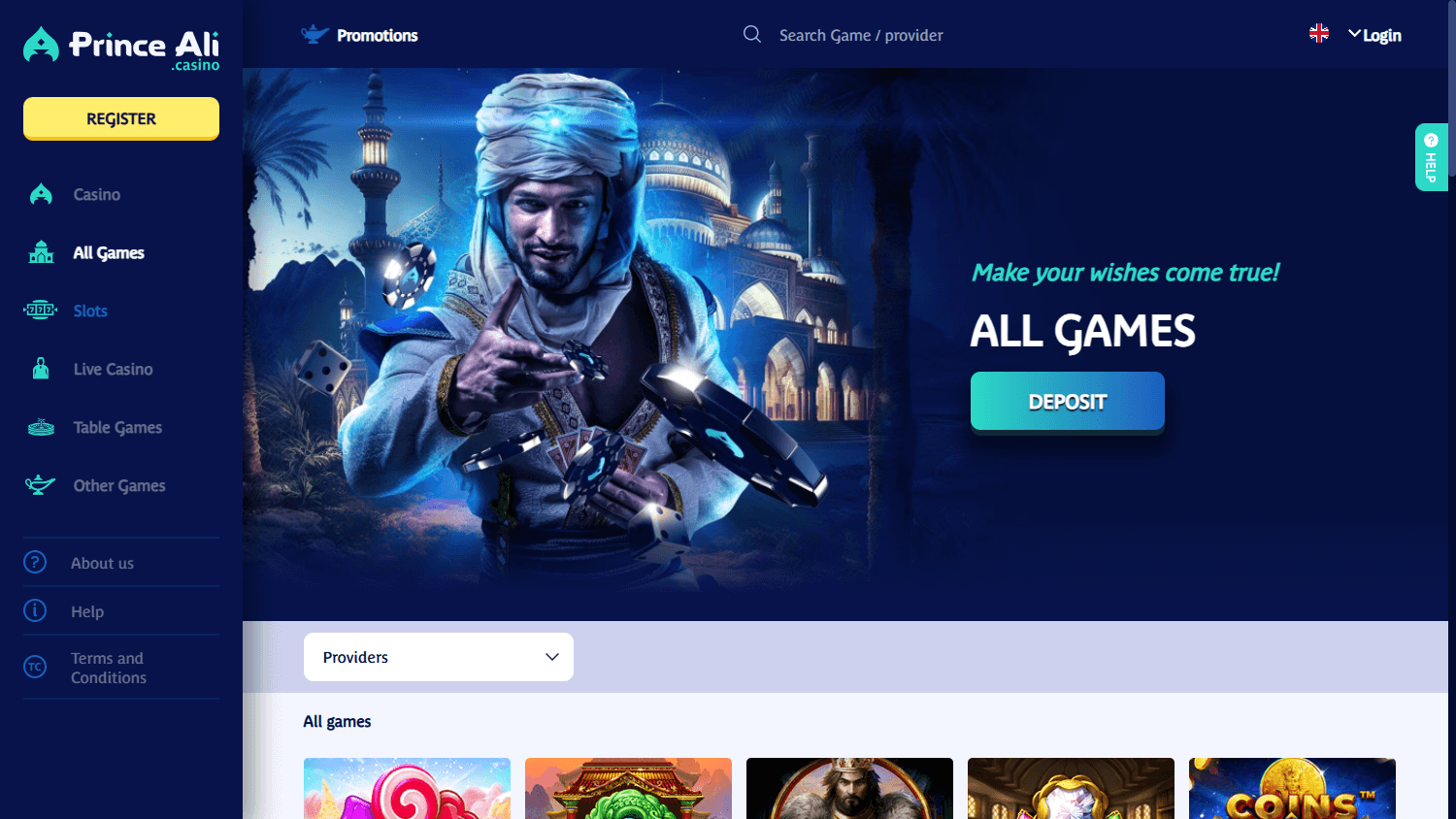Image resolution: width=1456 pixels, height=819 pixels.
Task: Focus the Search Game / provider field
Action: tap(861, 35)
